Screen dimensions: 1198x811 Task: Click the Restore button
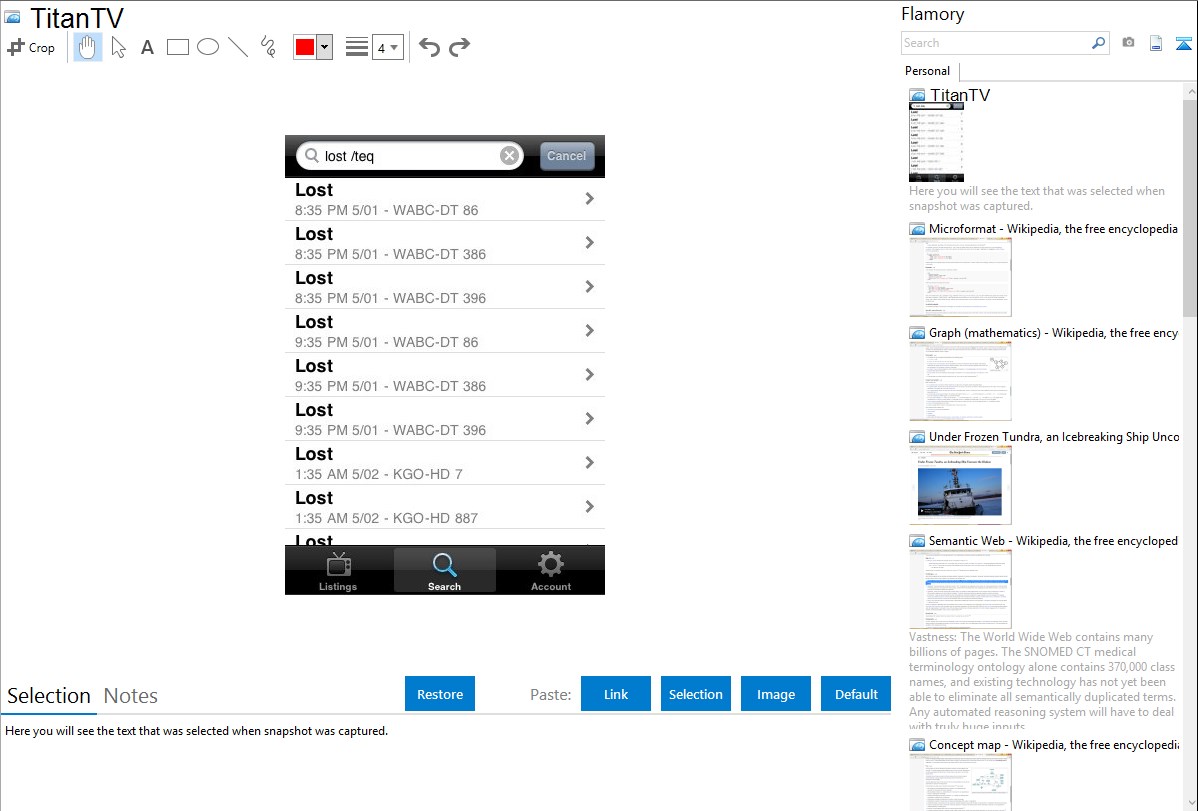tap(440, 694)
